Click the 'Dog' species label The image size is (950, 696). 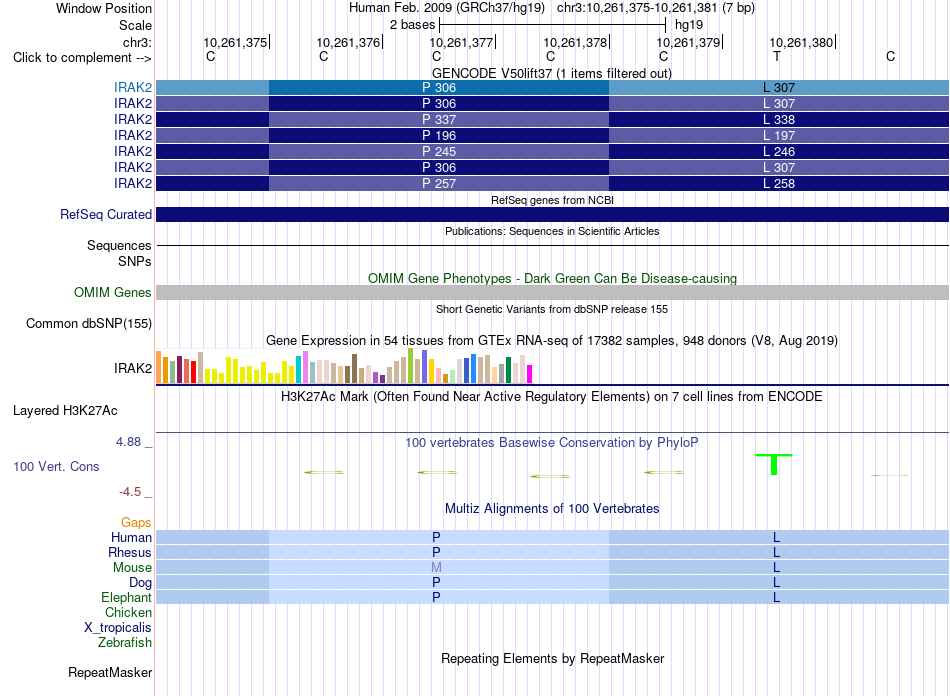pyautogui.click(x=140, y=582)
